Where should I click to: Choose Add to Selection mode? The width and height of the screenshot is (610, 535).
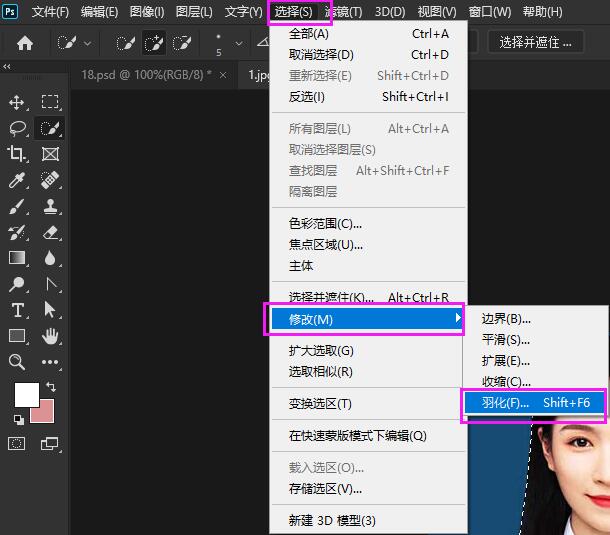pyautogui.click(x=154, y=43)
